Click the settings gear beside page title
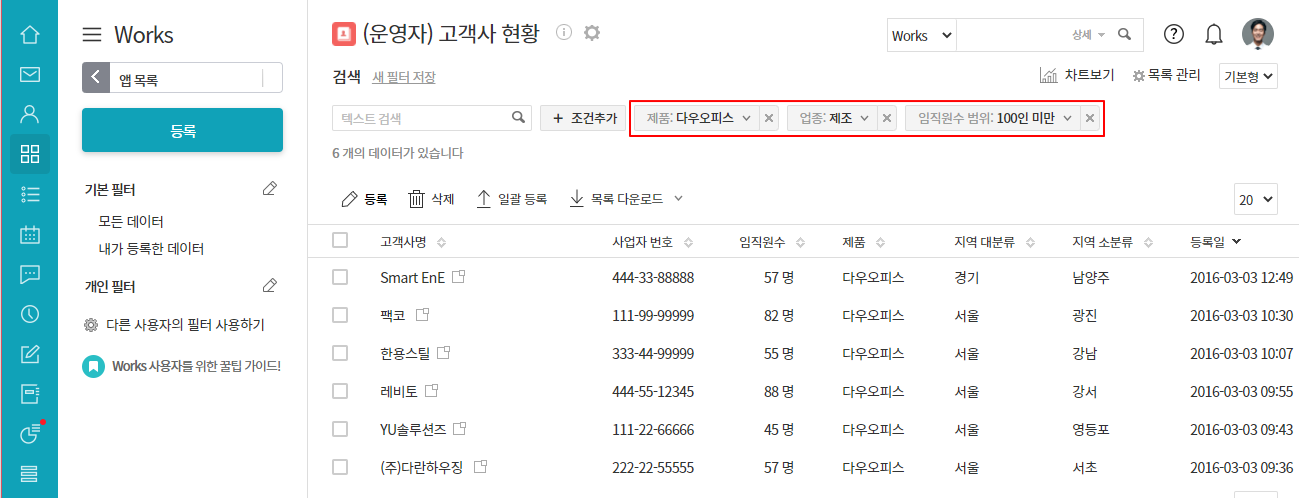Image resolution: width=1299 pixels, height=498 pixels. (592, 33)
